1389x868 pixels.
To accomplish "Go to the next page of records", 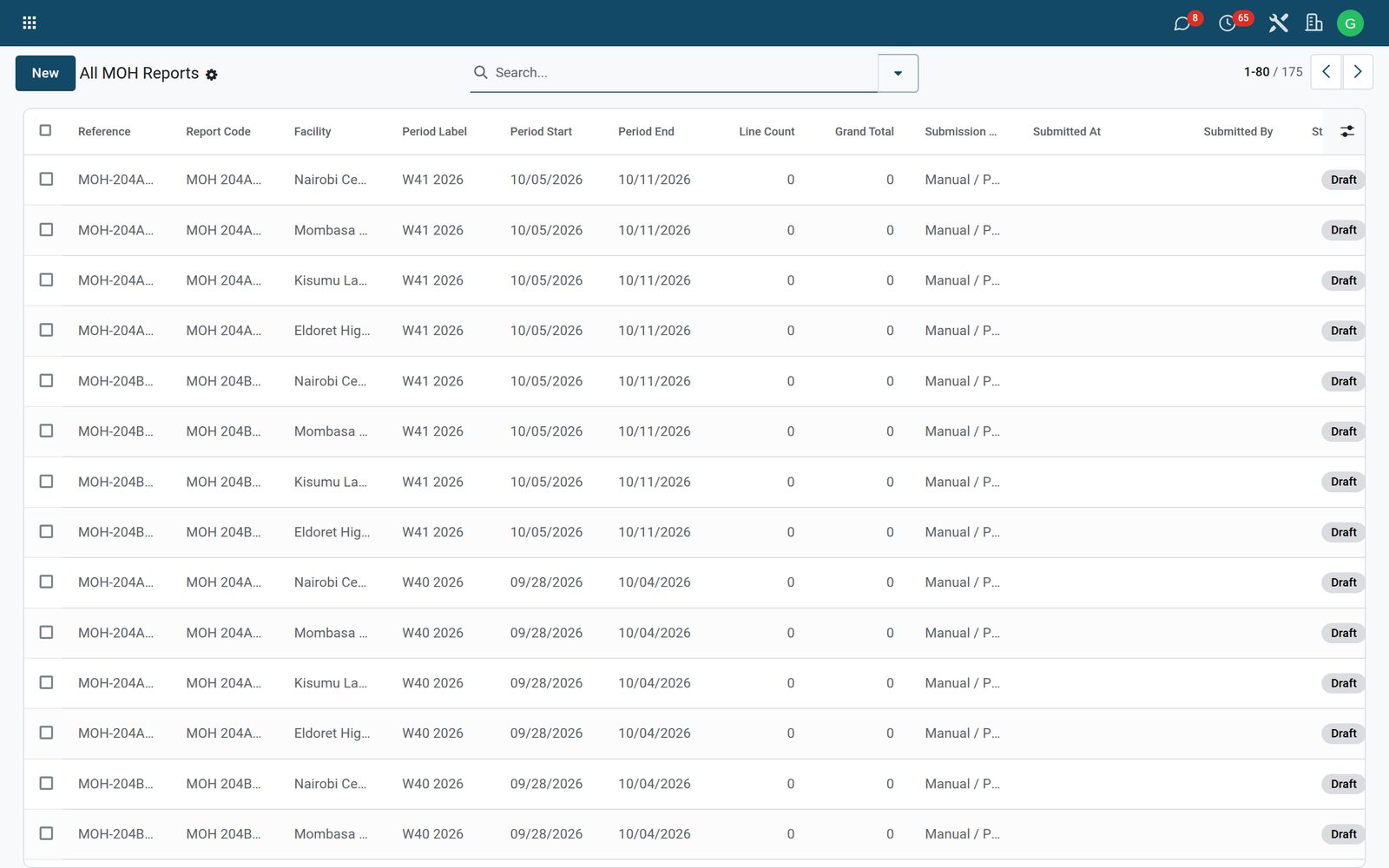I will pos(1358,72).
